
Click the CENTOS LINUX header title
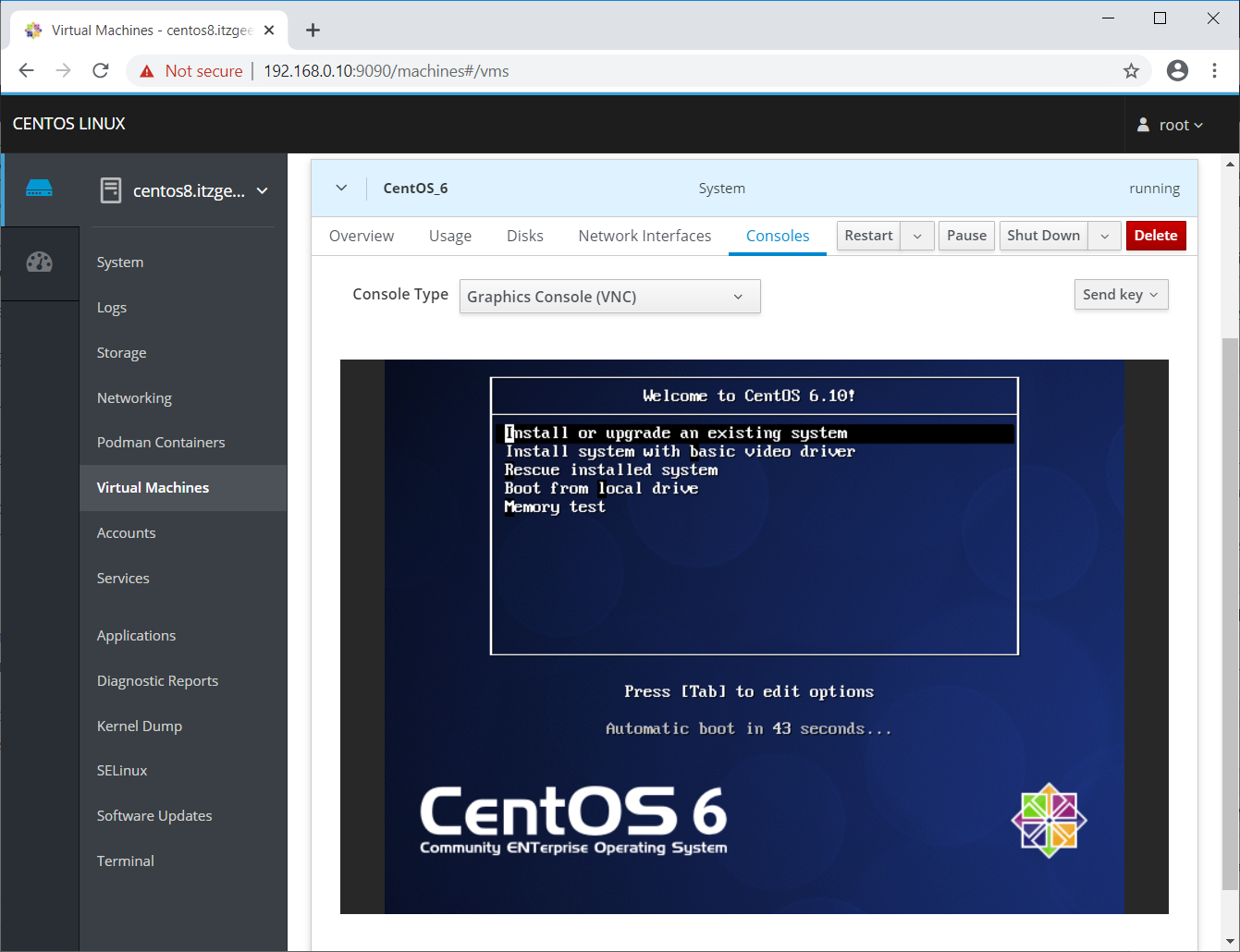69,124
